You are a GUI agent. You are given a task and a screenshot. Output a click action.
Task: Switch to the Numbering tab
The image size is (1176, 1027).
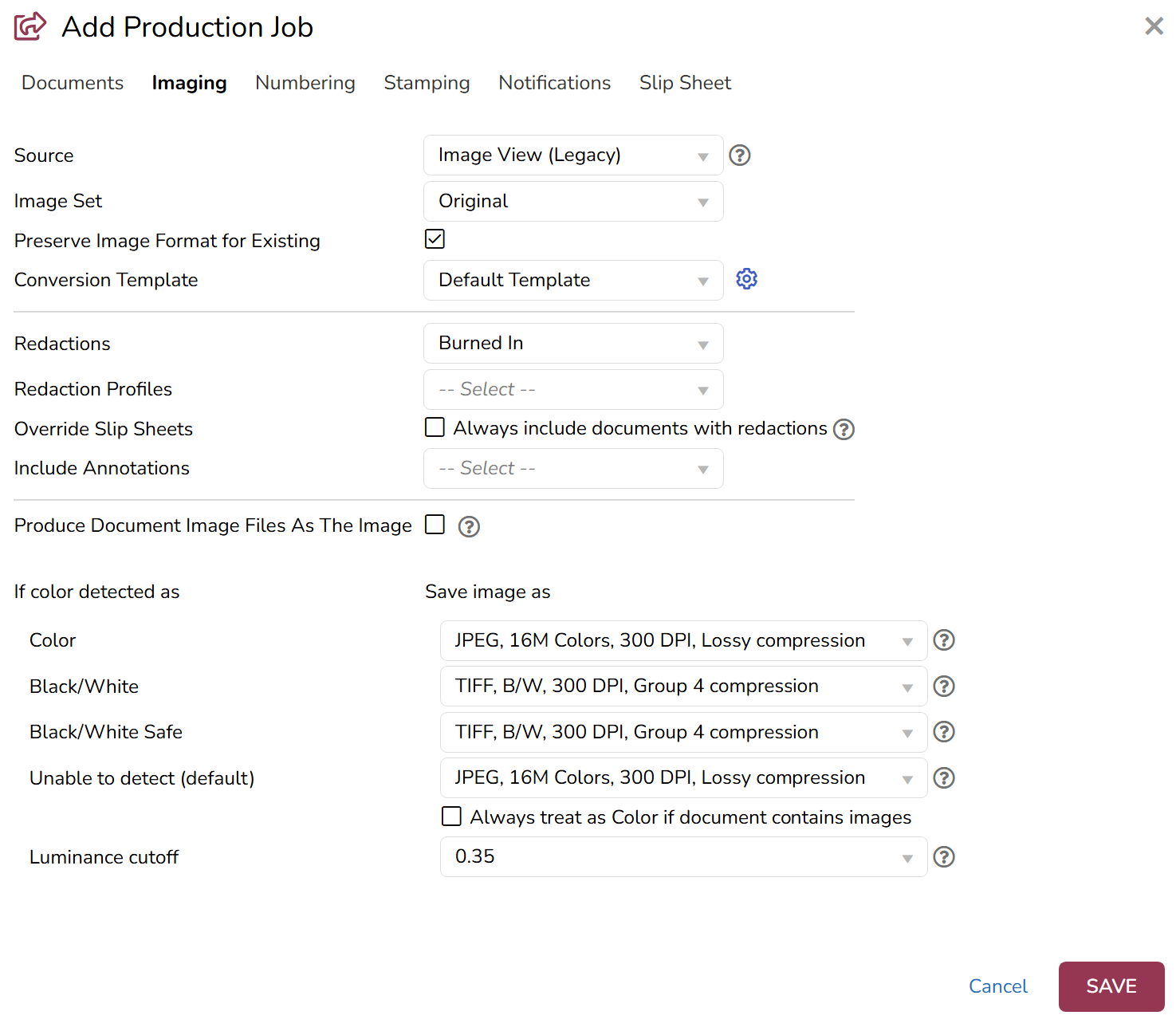pos(305,83)
